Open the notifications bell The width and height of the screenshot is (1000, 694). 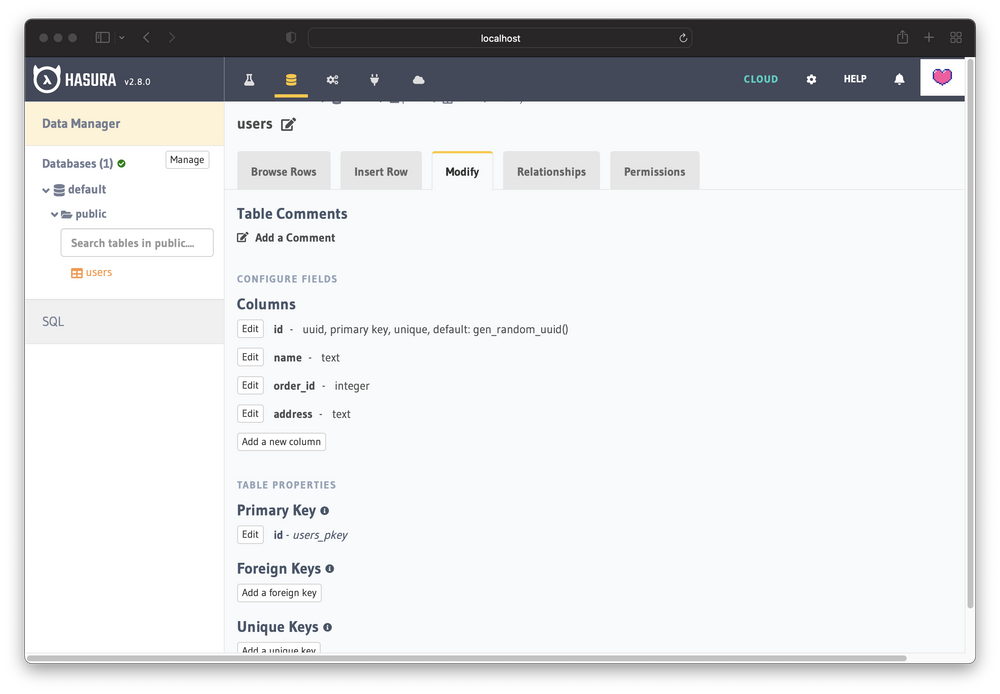click(x=898, y=78)
